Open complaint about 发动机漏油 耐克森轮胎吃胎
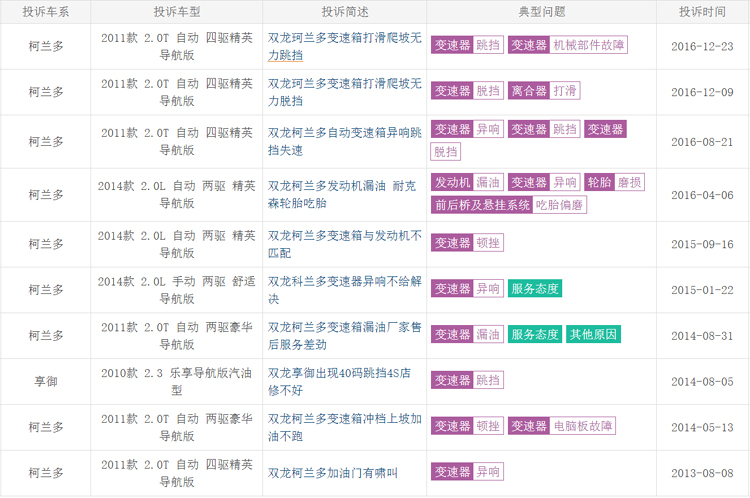The image size is (750, 498). [x=342, y=195]
